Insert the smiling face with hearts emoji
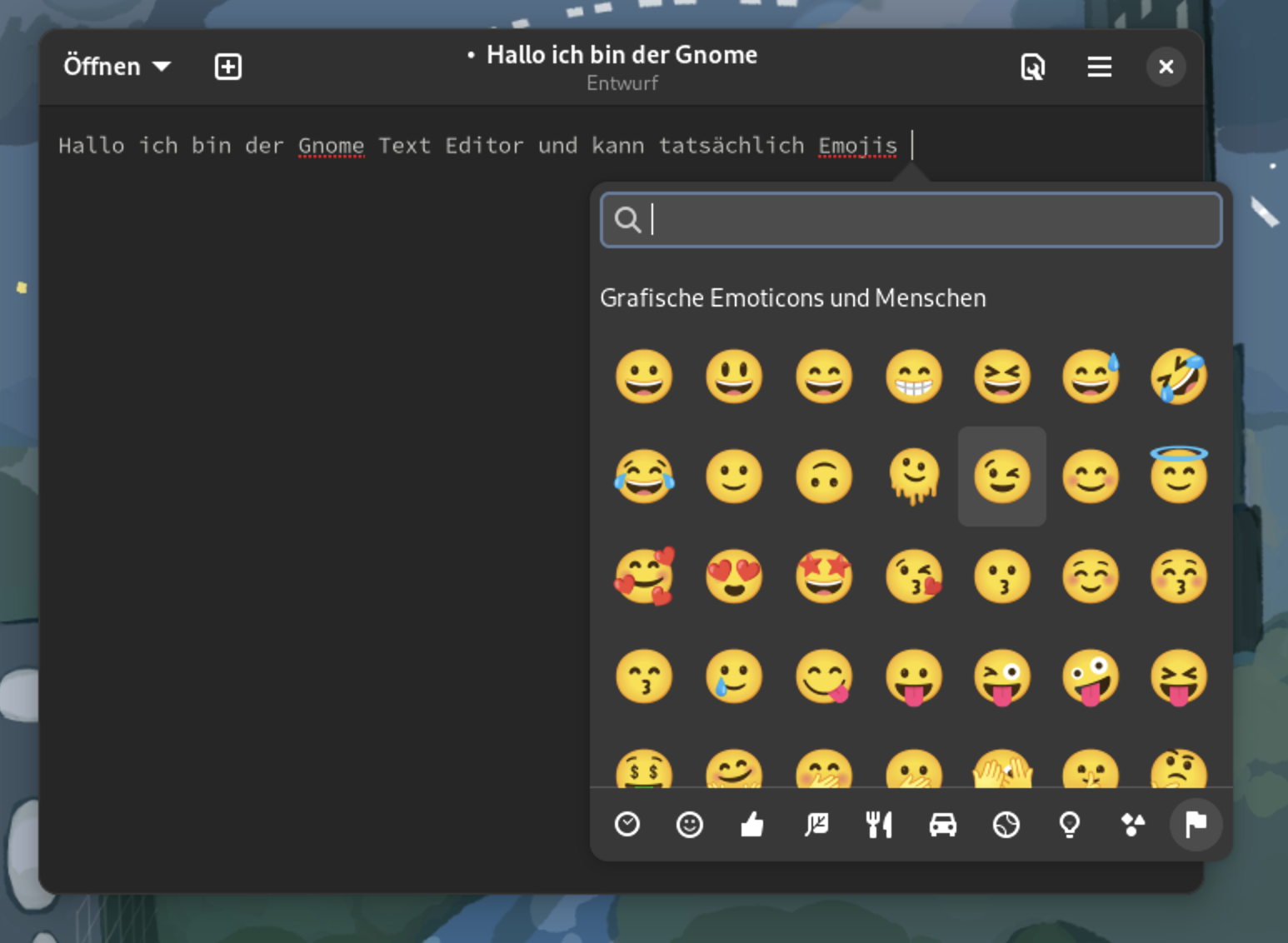This screenshot has width=1288, height=943. point(644,576)
